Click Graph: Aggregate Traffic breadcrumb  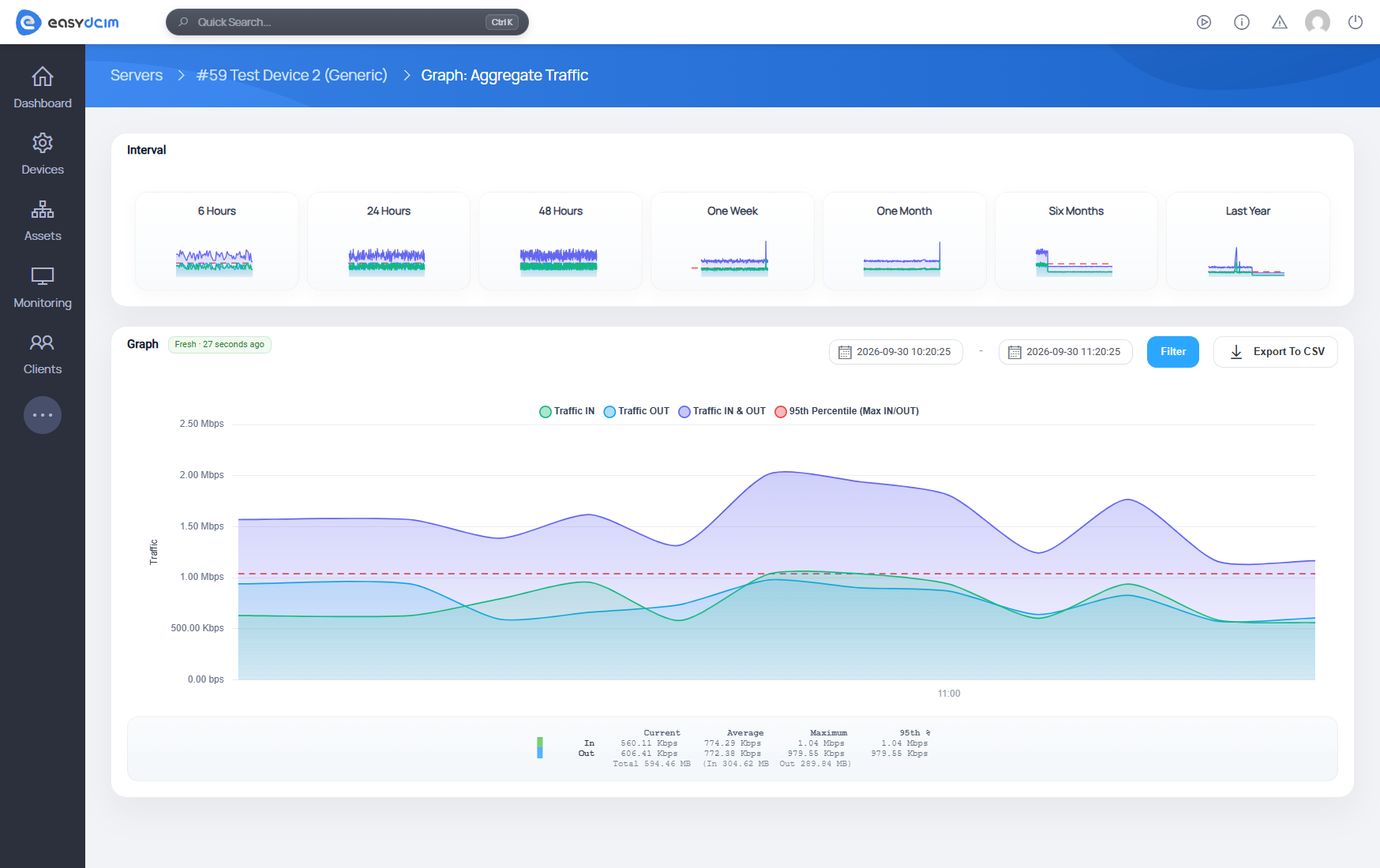click(x=504, y=75)
